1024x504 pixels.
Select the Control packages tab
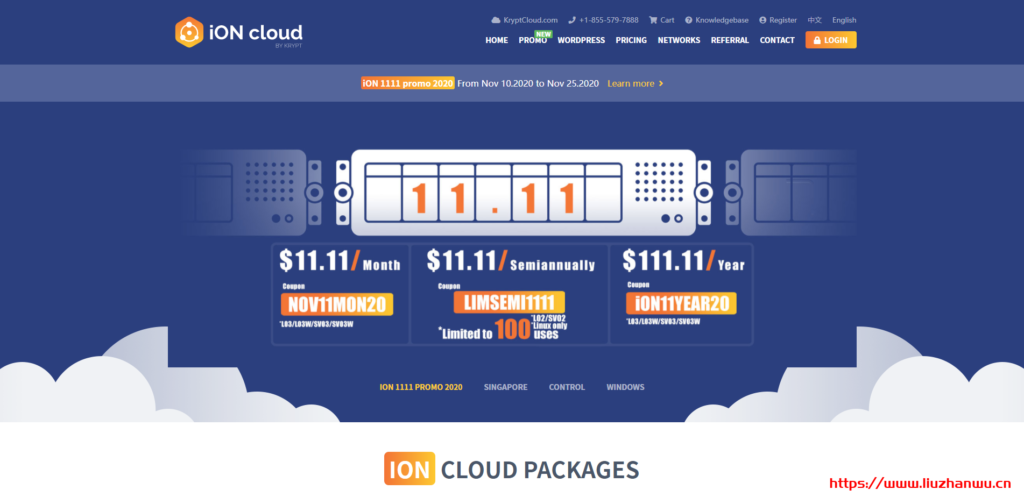pos(566,387)
